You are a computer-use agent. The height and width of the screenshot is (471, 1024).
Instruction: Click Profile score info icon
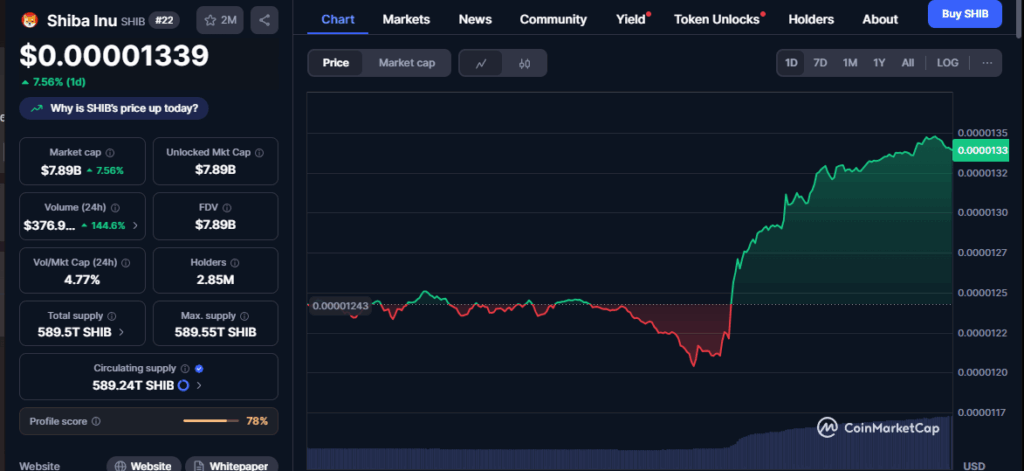96,421
